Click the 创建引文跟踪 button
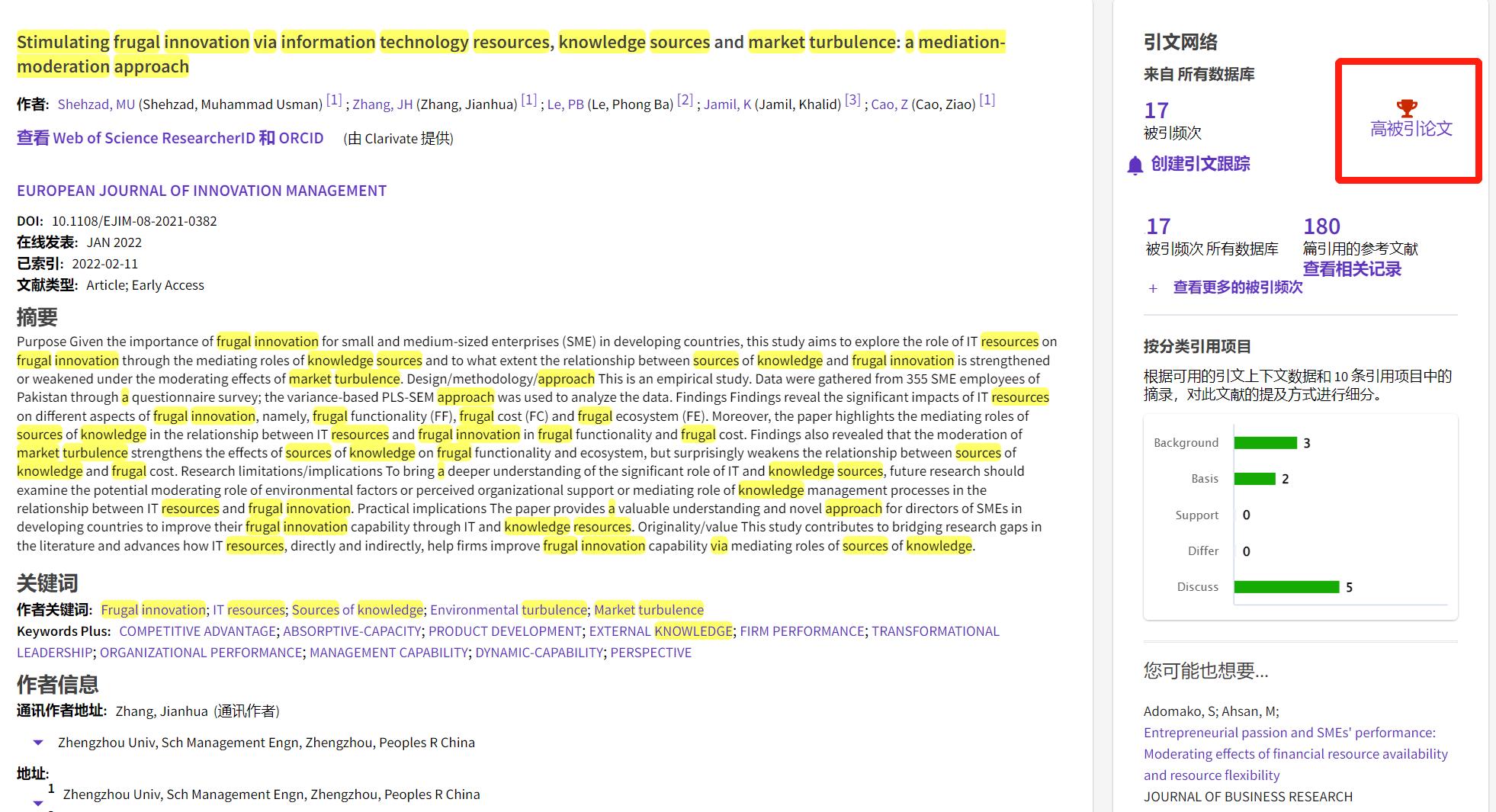The image size is (1496, 812). coord(1199,164)
